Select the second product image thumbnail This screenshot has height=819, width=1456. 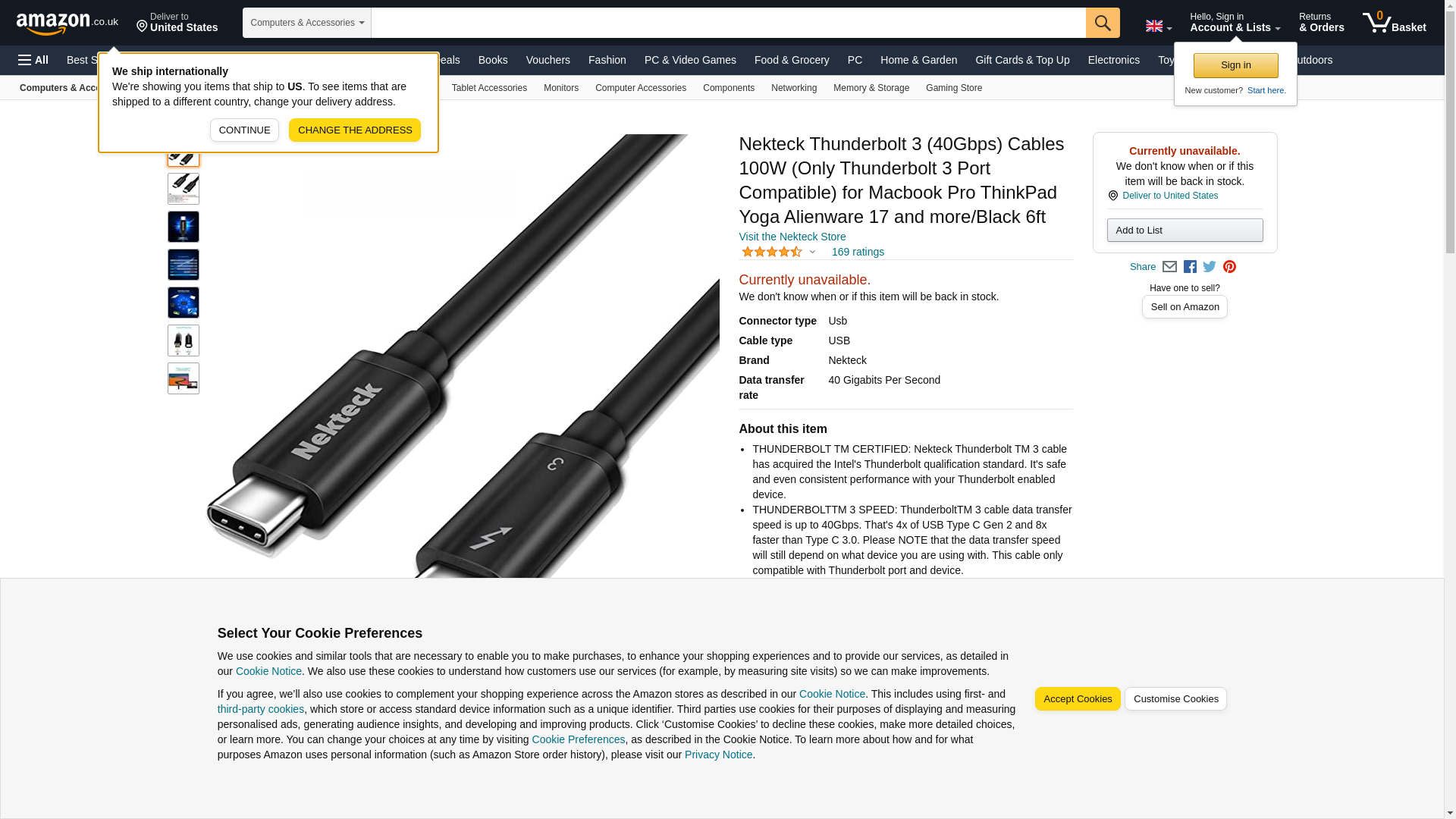184,189
